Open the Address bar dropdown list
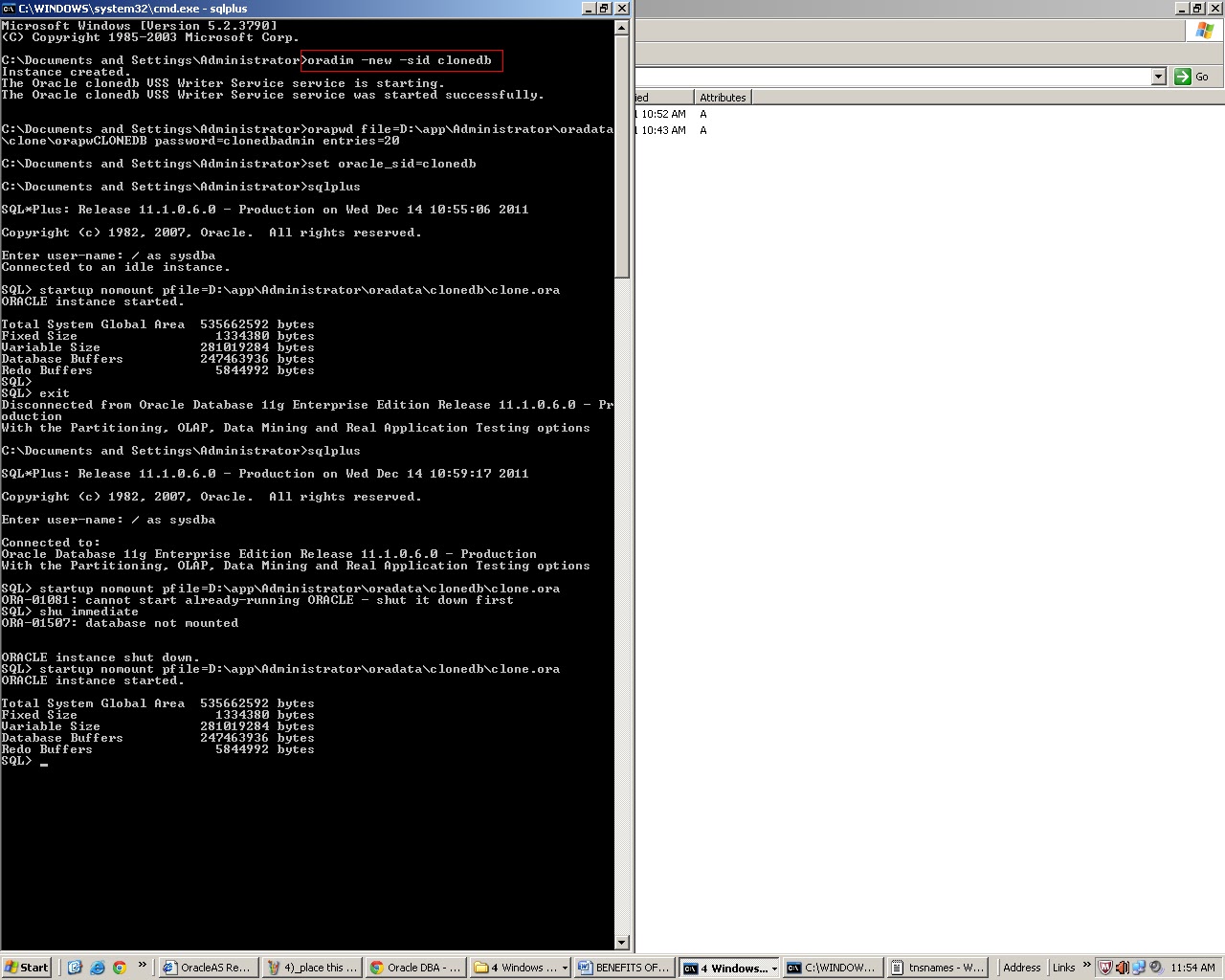This screenshot has width=1225, height=980. tap(1158, 77)
